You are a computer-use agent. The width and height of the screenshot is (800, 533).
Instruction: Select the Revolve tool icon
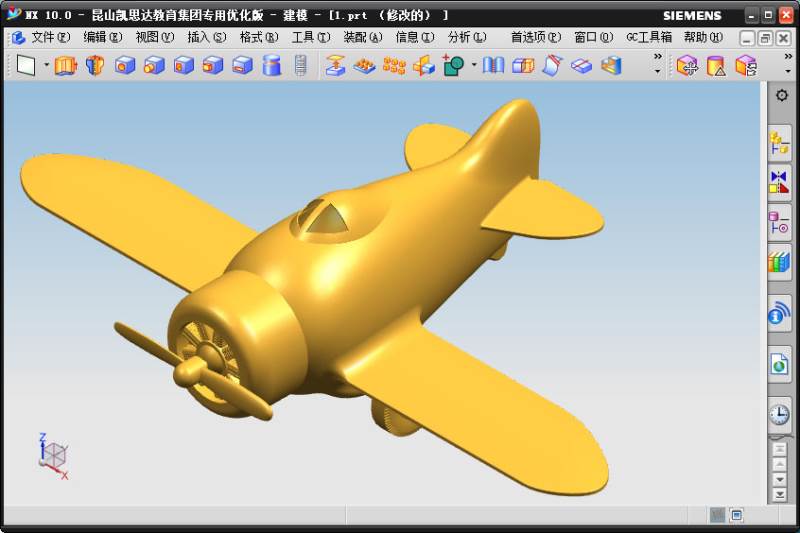tap(95, 66)
